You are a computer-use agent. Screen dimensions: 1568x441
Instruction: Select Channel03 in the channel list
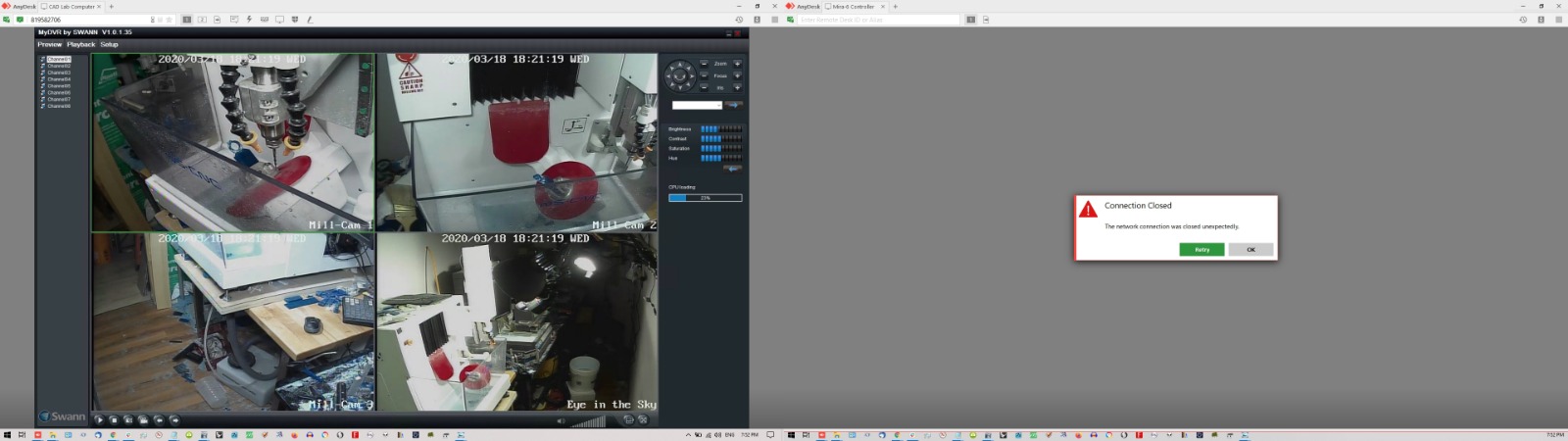pyautogui.click(x=59, y=73)
